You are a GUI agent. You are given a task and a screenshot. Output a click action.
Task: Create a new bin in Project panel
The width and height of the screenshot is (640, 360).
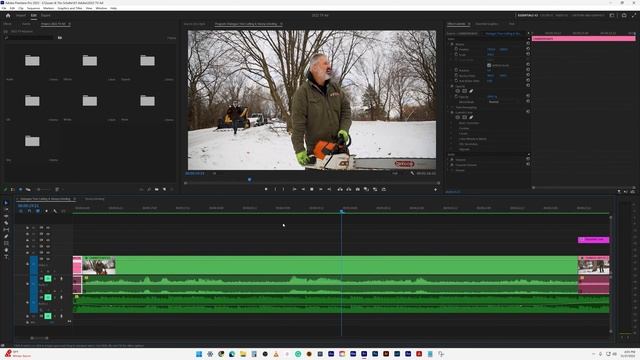tap(157, 189)
